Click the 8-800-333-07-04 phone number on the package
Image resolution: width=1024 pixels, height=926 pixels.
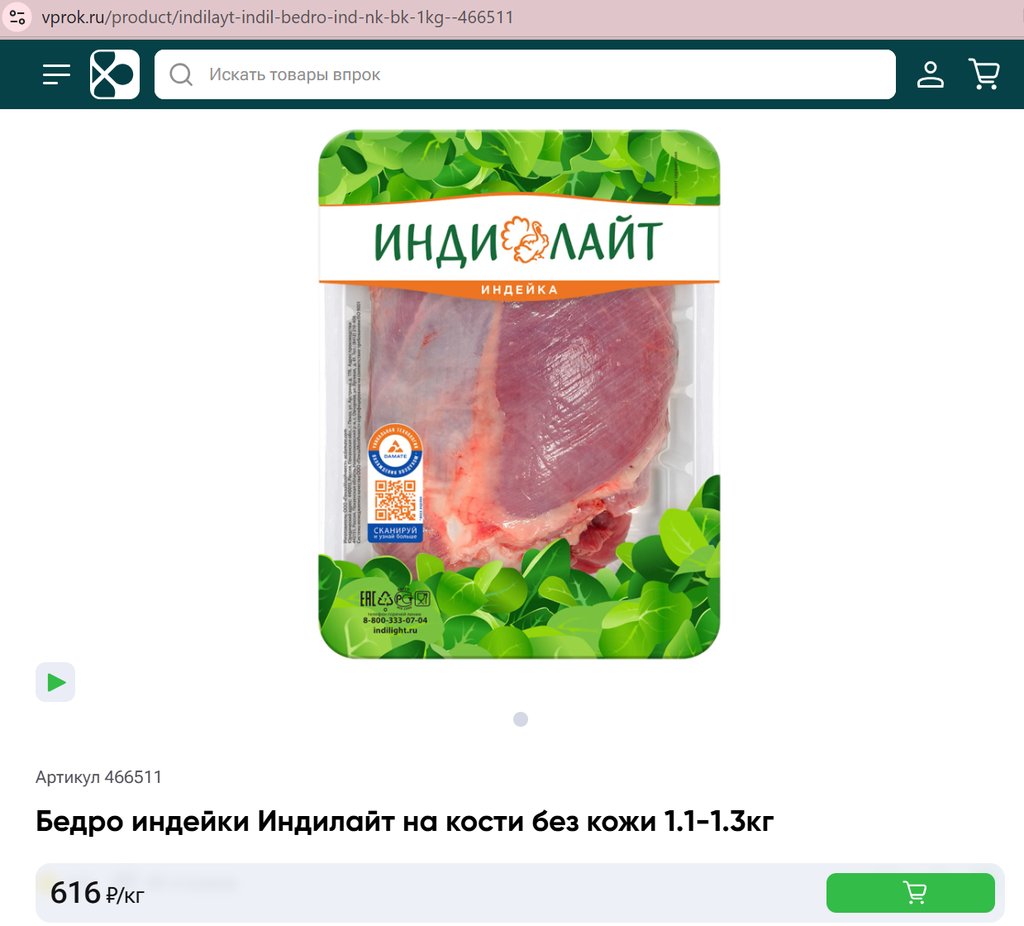pos(395,620)
